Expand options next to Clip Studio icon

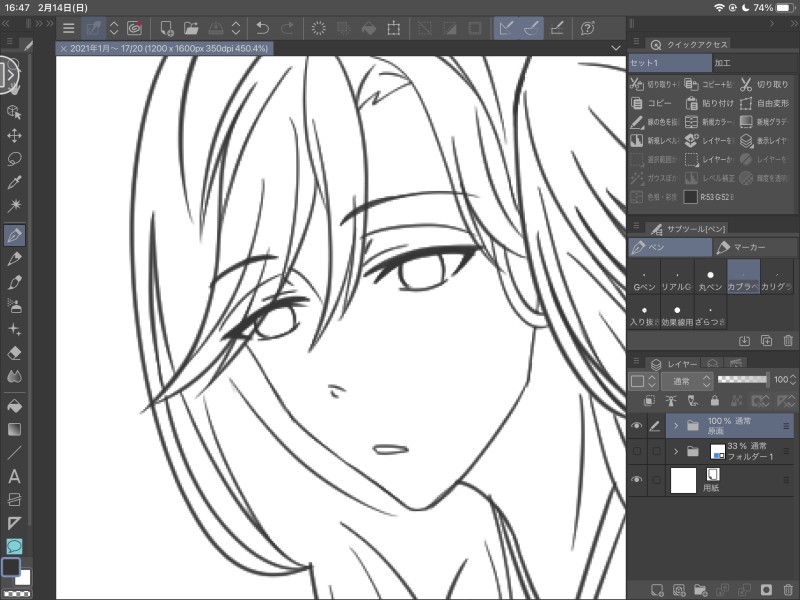point(114,28)
